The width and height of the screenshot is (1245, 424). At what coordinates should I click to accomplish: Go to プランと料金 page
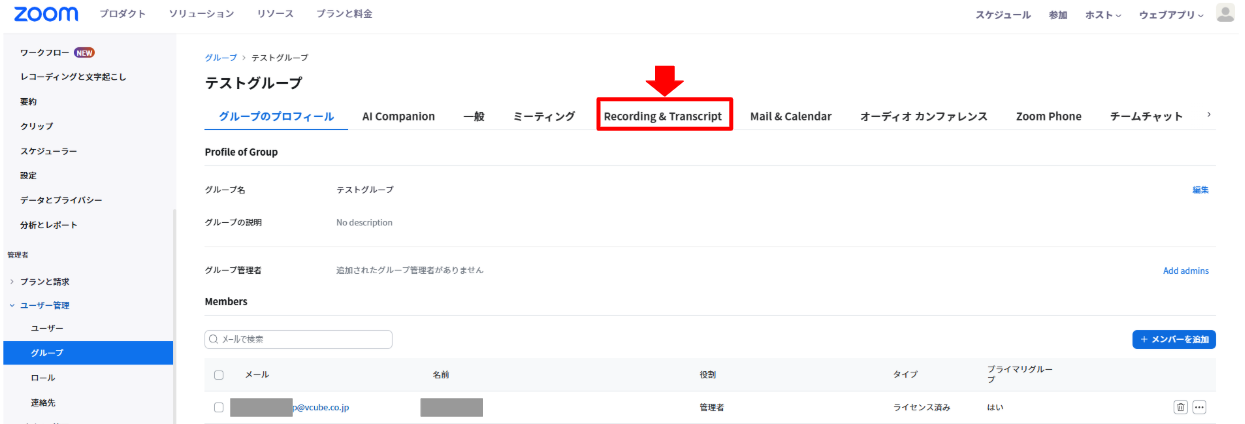[344, 14]
